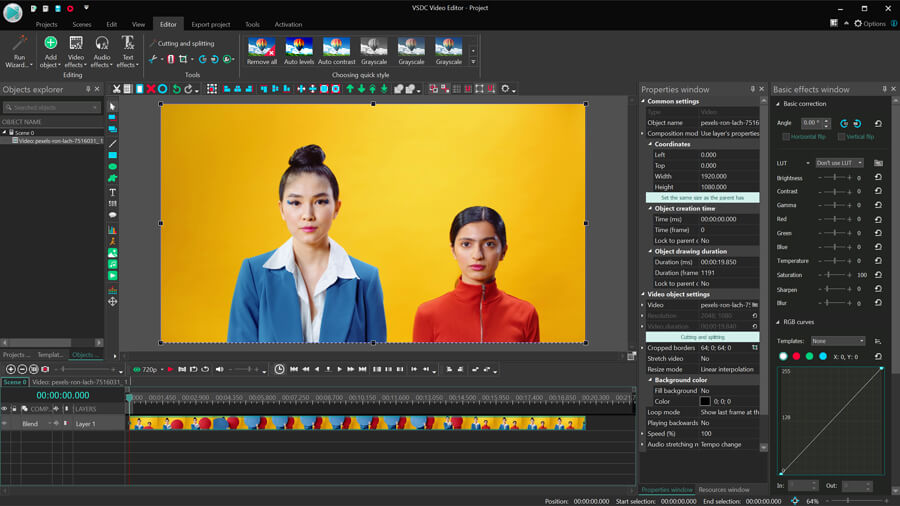Apply the Auto contrast quick style

336,51
